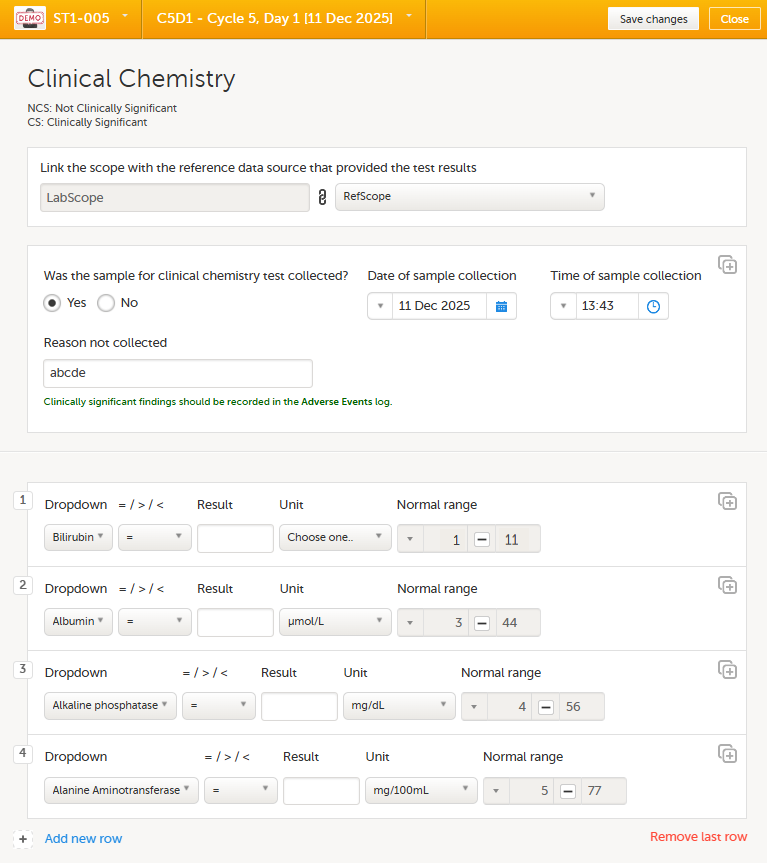
Task: Click copy icon for Alanine Aminotransferase row
Action: click(x=727, y=754)
